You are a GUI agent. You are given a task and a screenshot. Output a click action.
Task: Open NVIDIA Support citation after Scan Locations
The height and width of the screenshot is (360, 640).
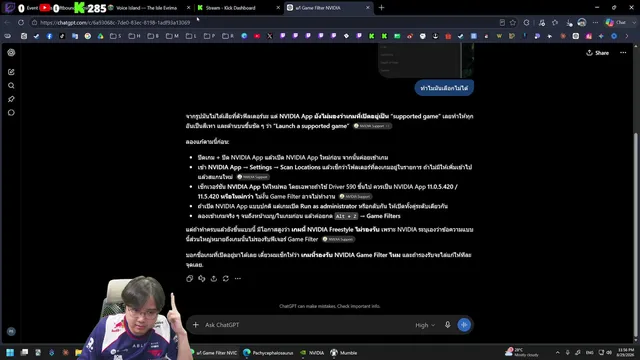pyautogui.click(x=253, y=177)
